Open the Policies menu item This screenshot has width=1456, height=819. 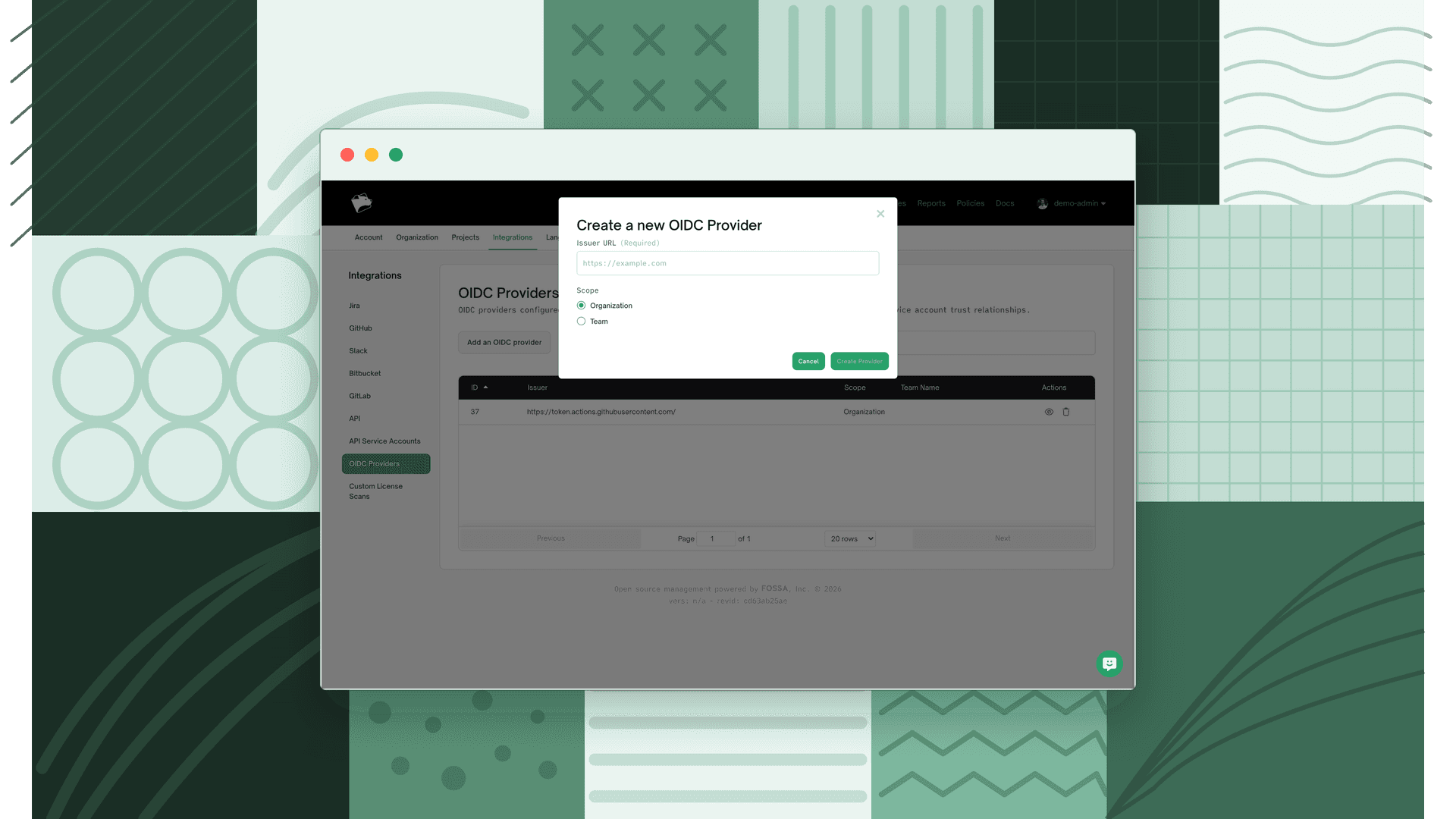click(971, 203)
